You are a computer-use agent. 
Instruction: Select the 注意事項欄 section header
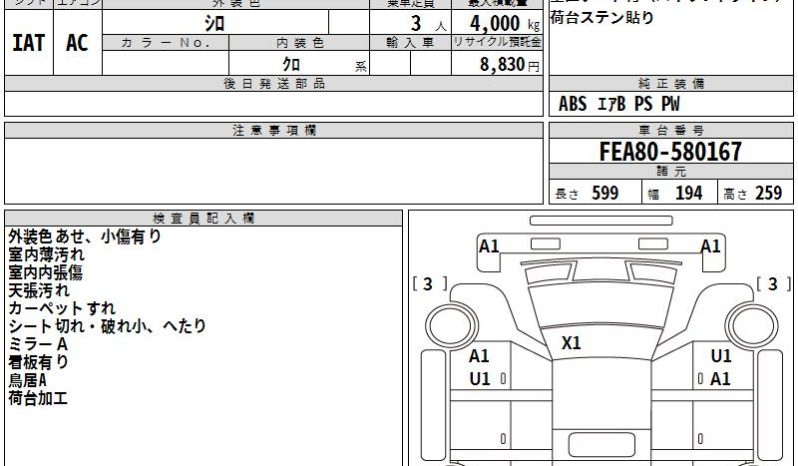(274, 131)
